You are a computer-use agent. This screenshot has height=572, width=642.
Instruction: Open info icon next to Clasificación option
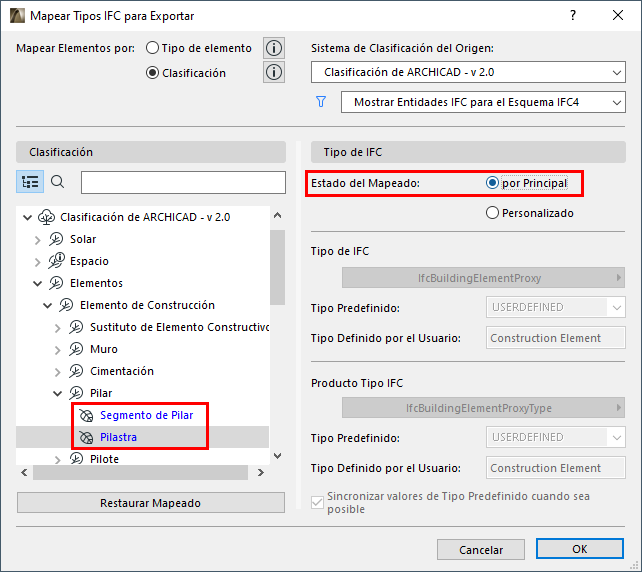pyautogui.click(x=274, y=72)
